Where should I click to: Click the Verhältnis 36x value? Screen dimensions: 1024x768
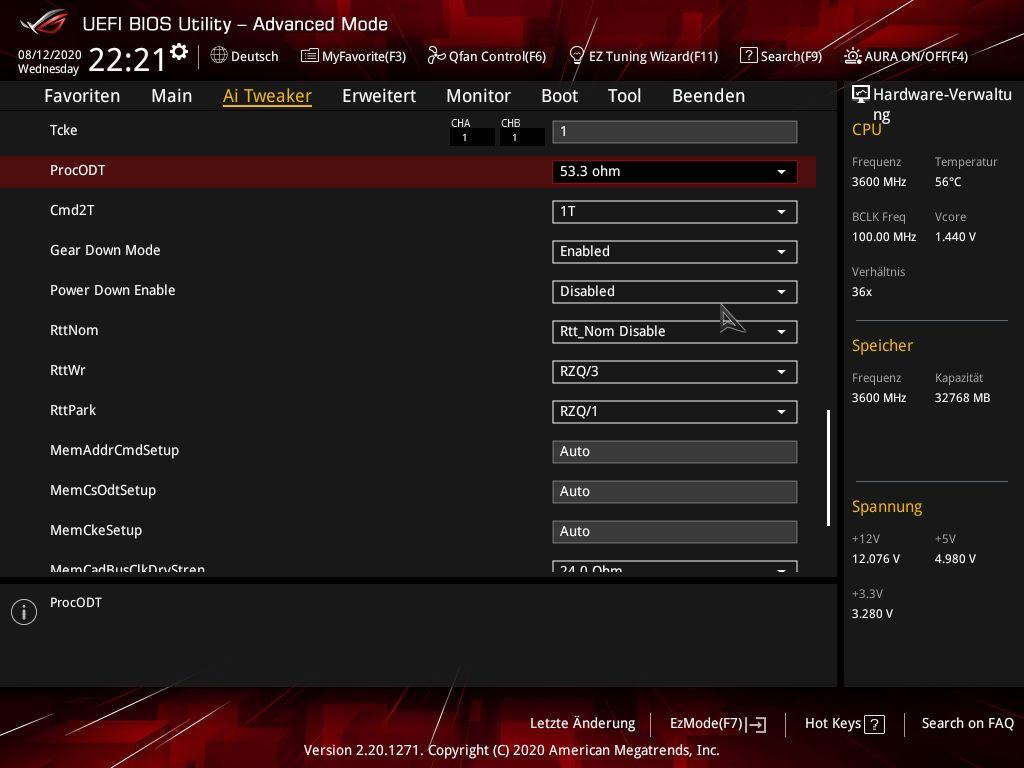862,292
